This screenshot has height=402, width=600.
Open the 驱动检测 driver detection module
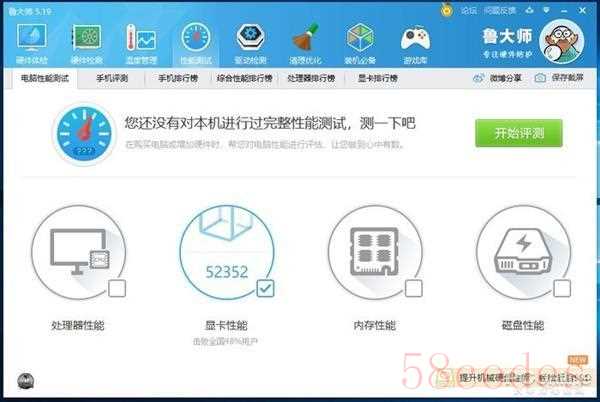click(251, 44)
